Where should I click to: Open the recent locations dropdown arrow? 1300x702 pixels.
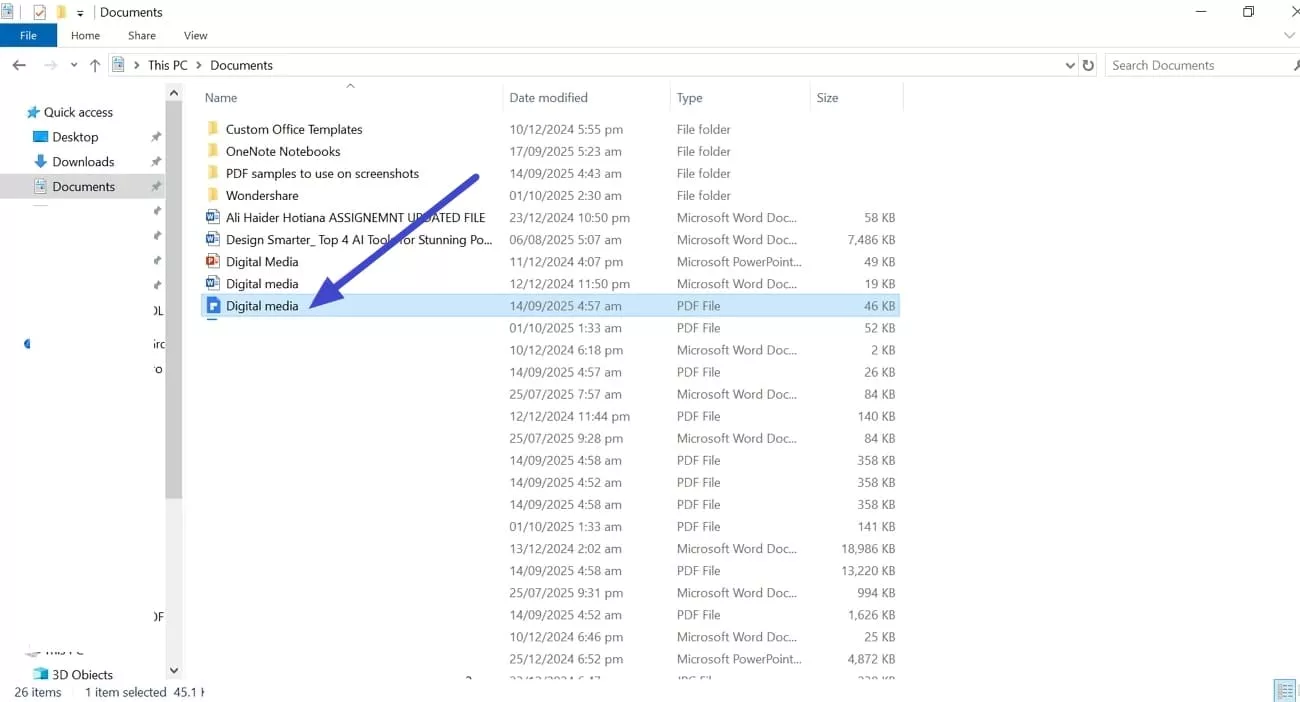(73, 65)
